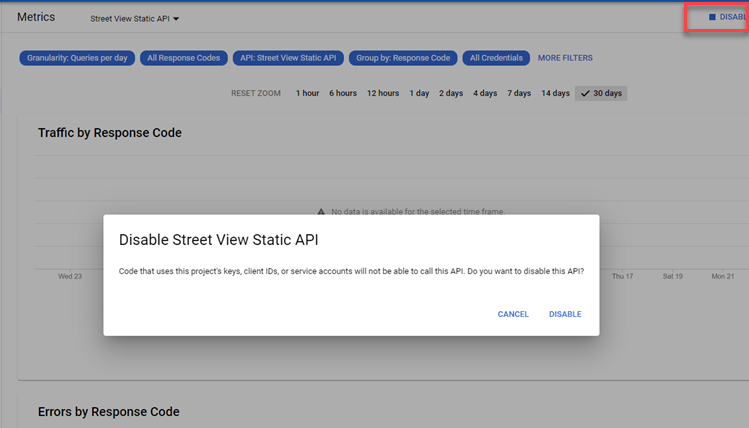Screen dimensions: 749x428
Task: Select the 1 hour time range
Action: (x=307, y=93)
